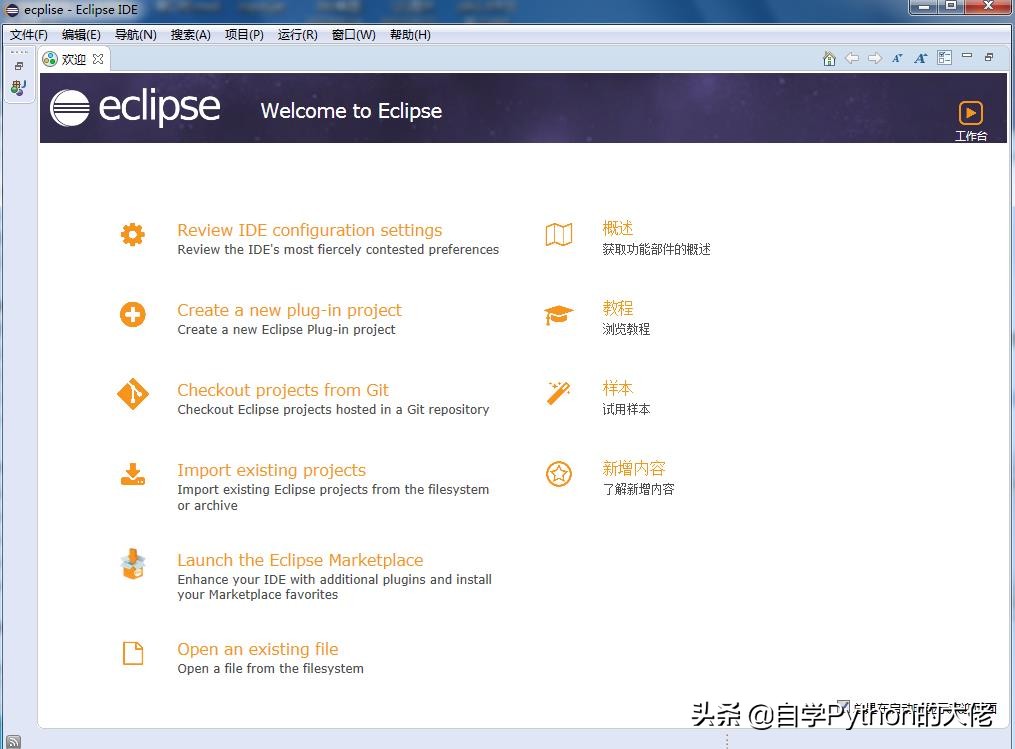This screenshot has width=1015, height=749.
Task: Click Create a new plug-in project link
Action: tap(289, 310)
